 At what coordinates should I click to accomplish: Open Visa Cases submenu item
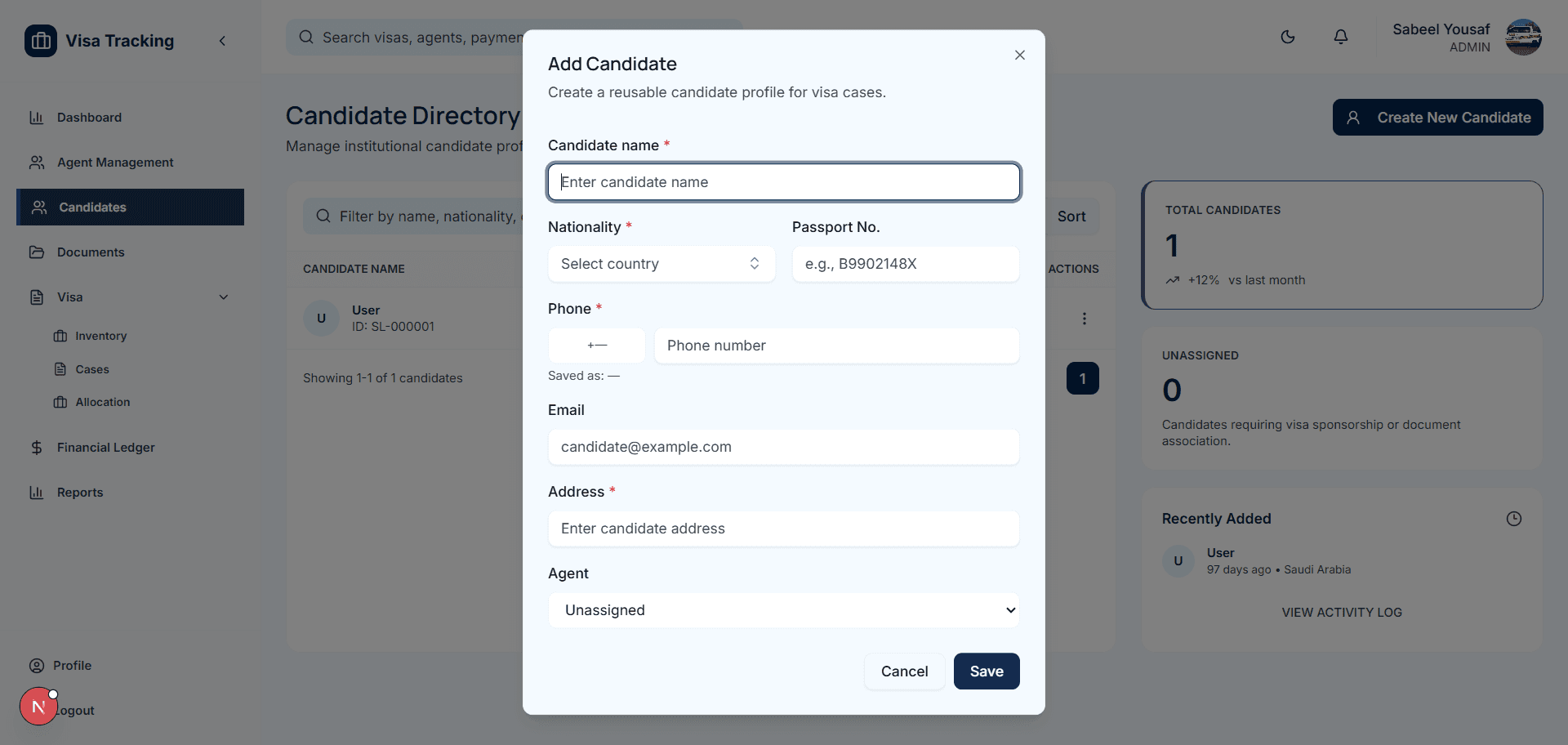(91, 369)
